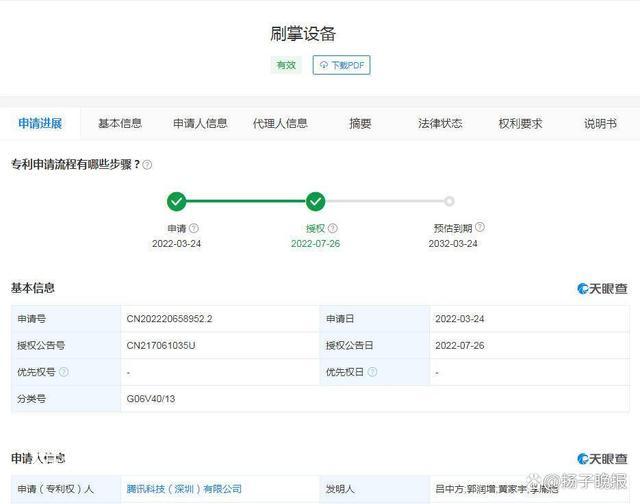Click the help icon beside 优先权号
Screen dimensions: 640x504
[64, 372]
